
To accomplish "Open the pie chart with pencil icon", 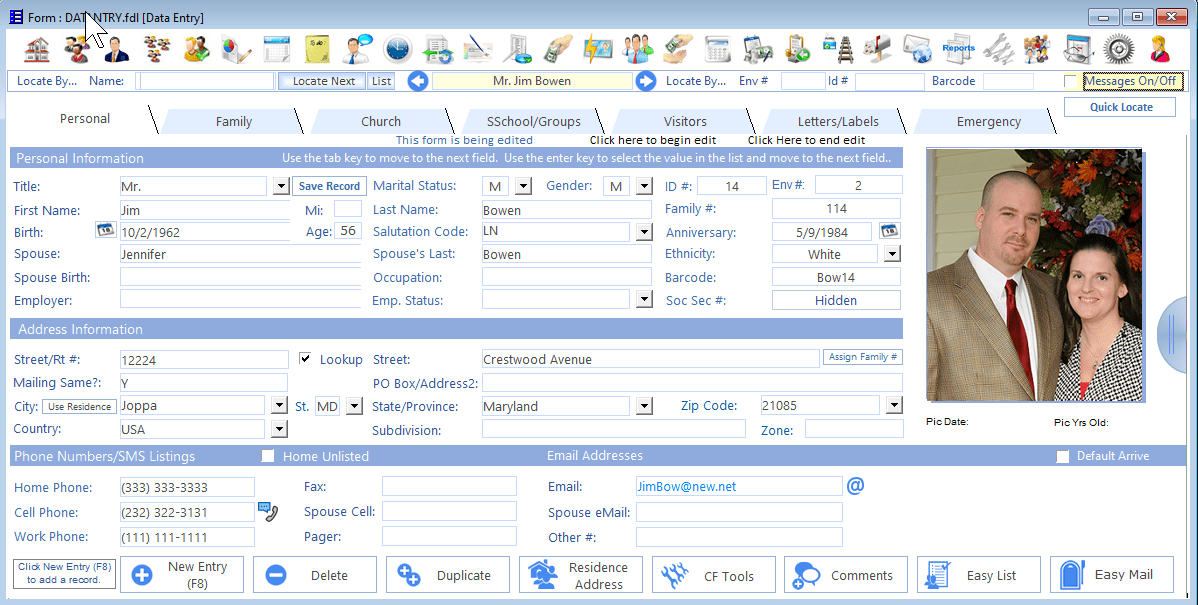I will click(236, 50).
